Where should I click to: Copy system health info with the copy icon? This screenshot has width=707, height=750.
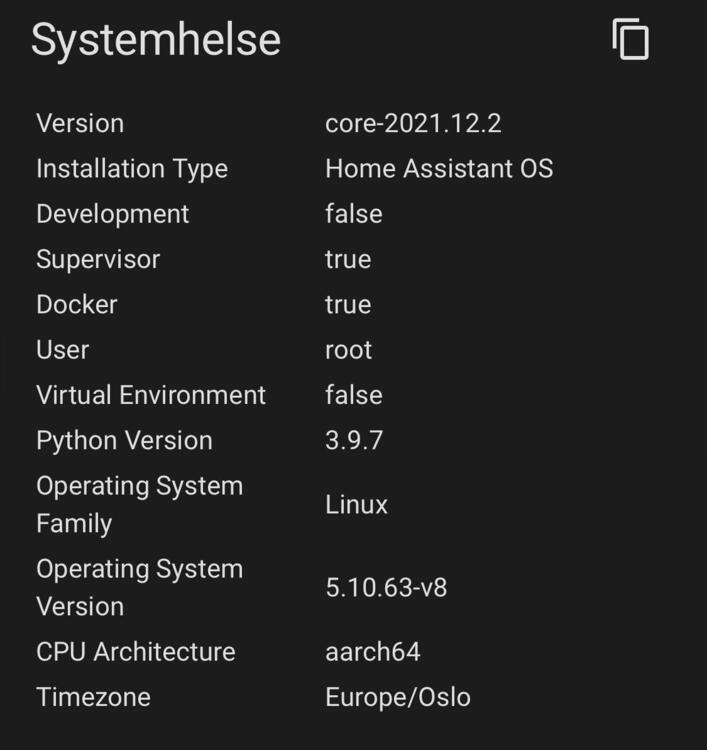coord(630,40)
